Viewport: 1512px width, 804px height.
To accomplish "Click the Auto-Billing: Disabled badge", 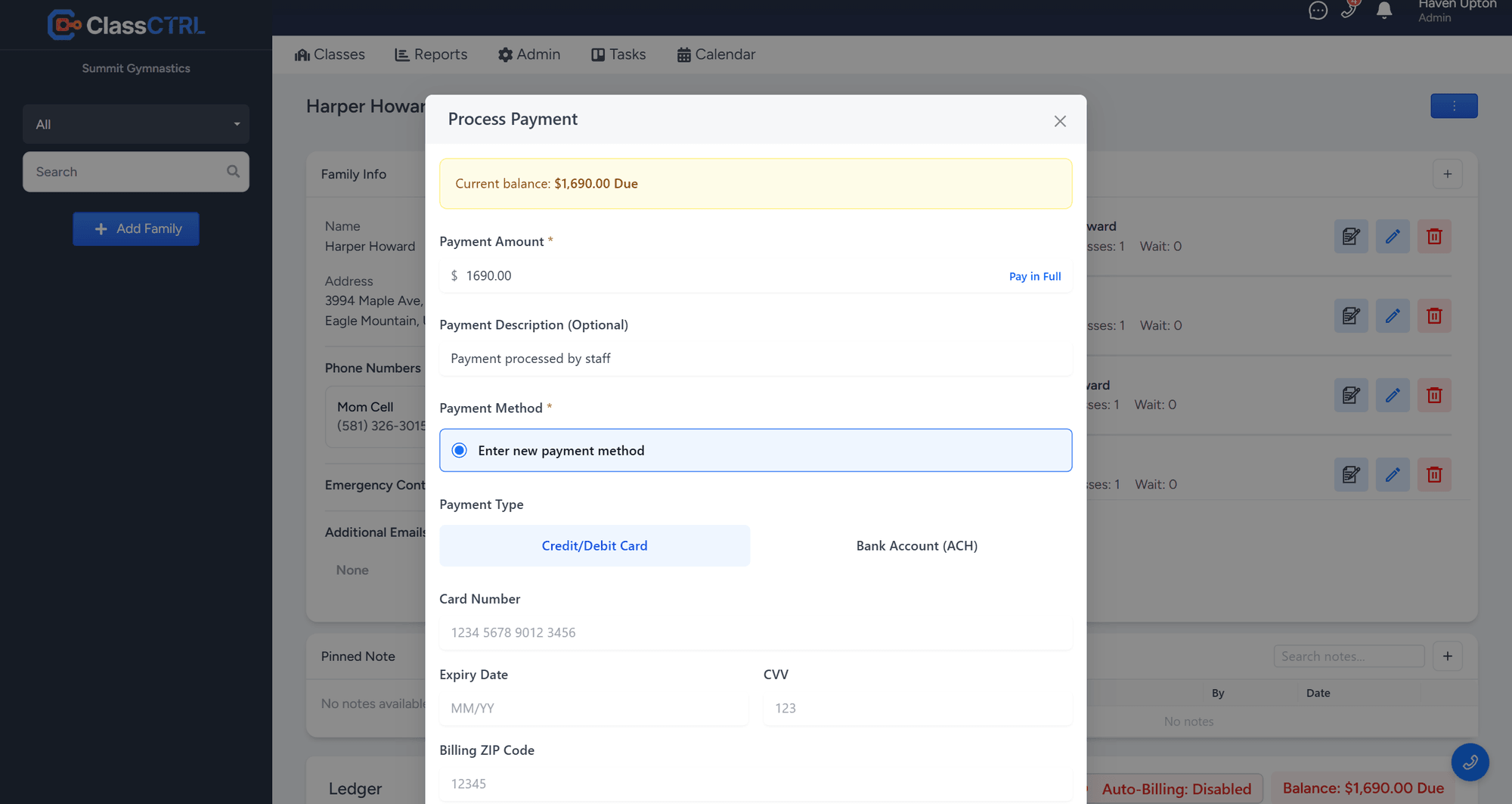I will tap(1176, 789).
